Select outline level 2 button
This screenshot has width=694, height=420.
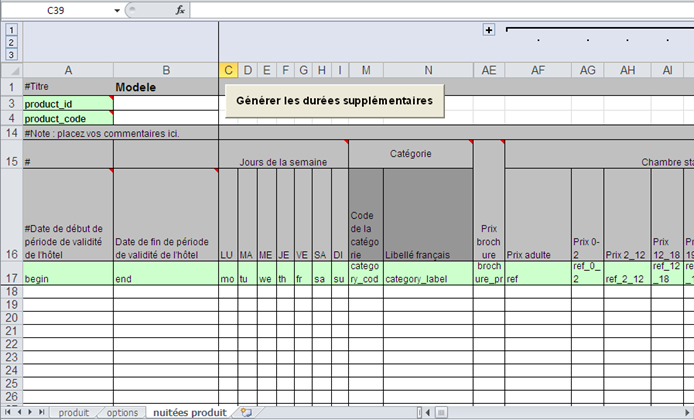pyautogui.click(x=11, y=43)
